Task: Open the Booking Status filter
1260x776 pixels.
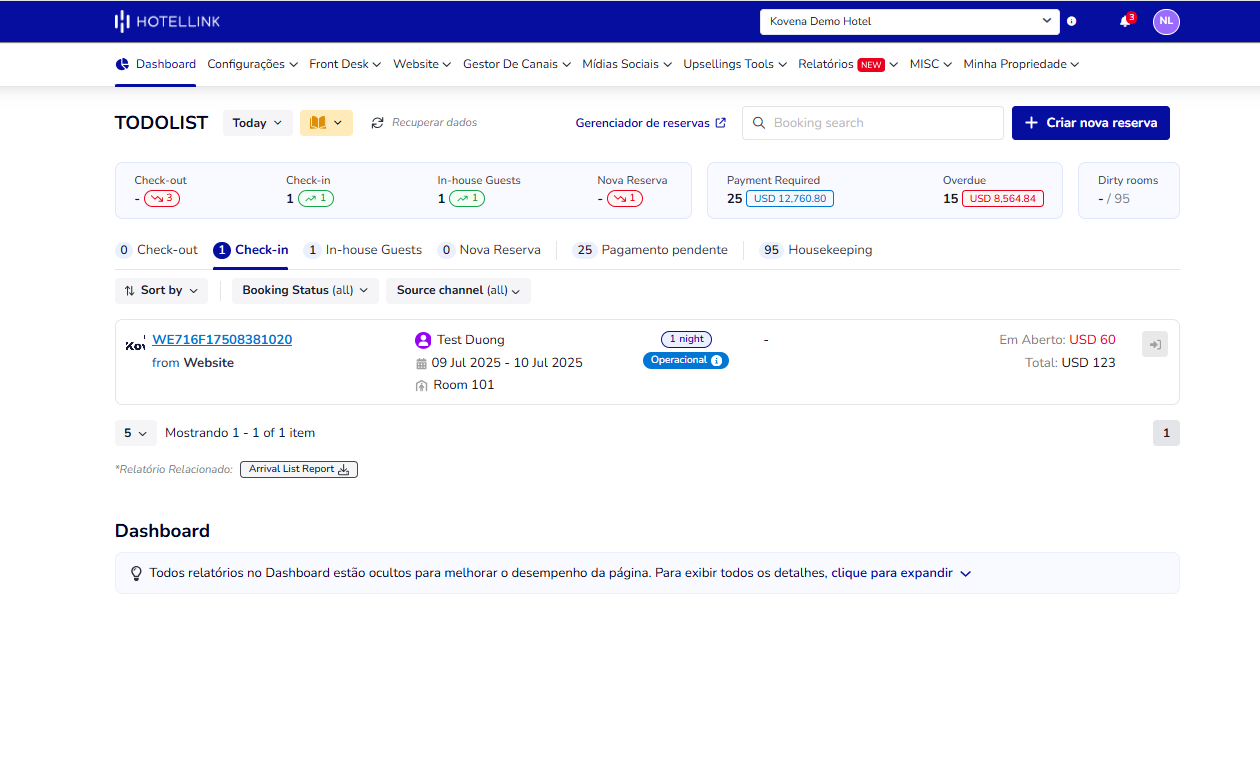Action: [305, 291]
